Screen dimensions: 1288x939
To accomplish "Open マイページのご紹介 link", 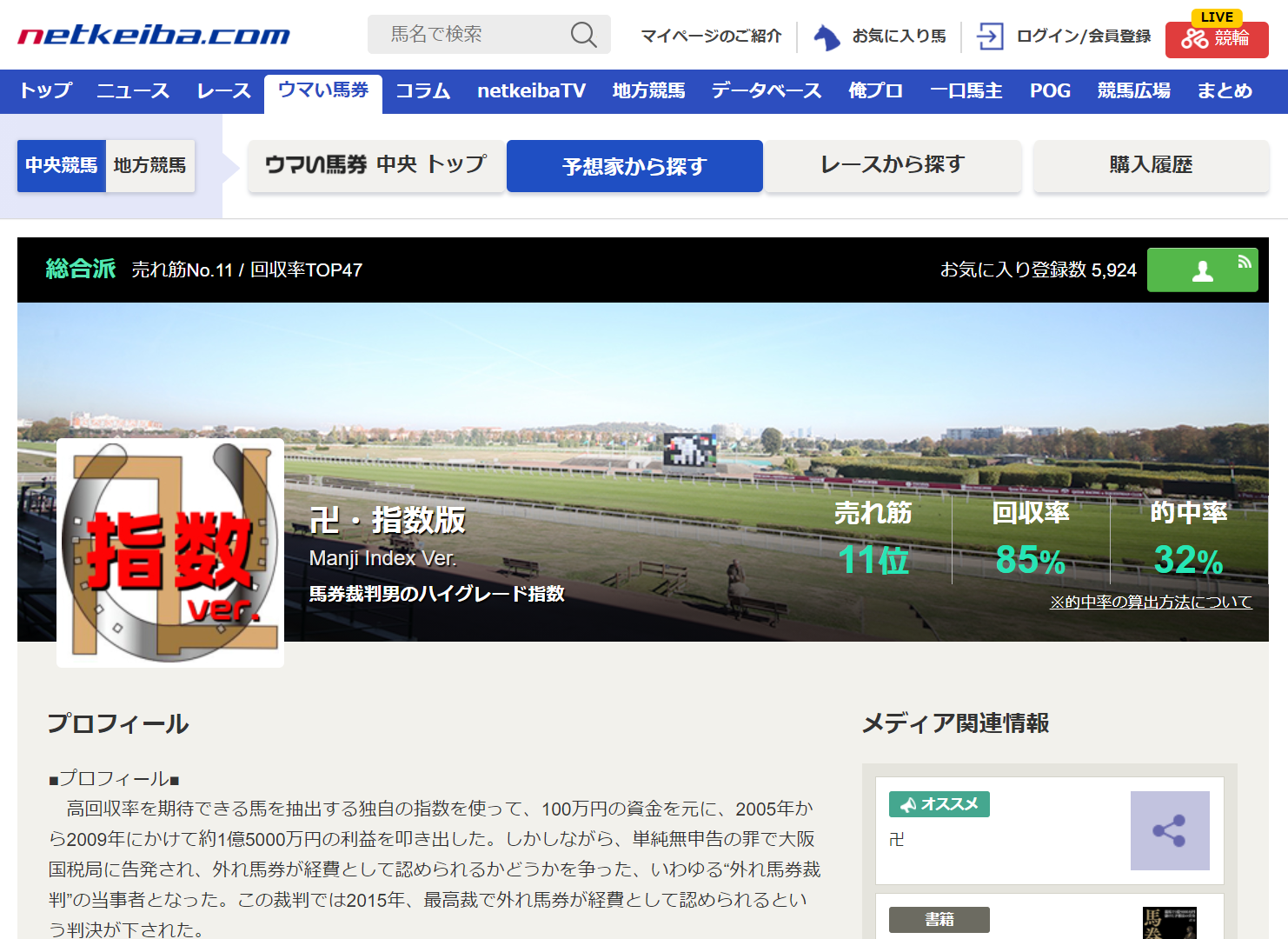I will (x=711, y=36).
